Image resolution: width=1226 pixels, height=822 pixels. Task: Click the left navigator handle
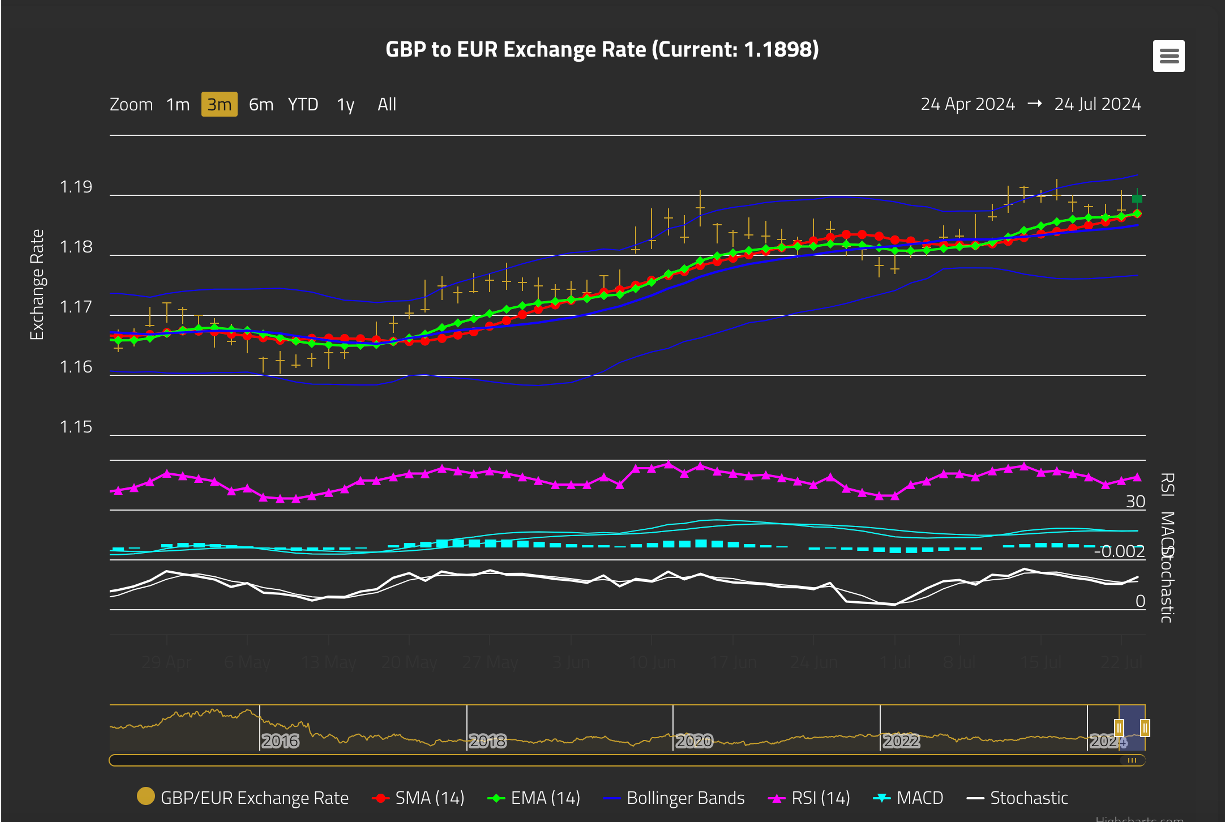(1119, 727)
